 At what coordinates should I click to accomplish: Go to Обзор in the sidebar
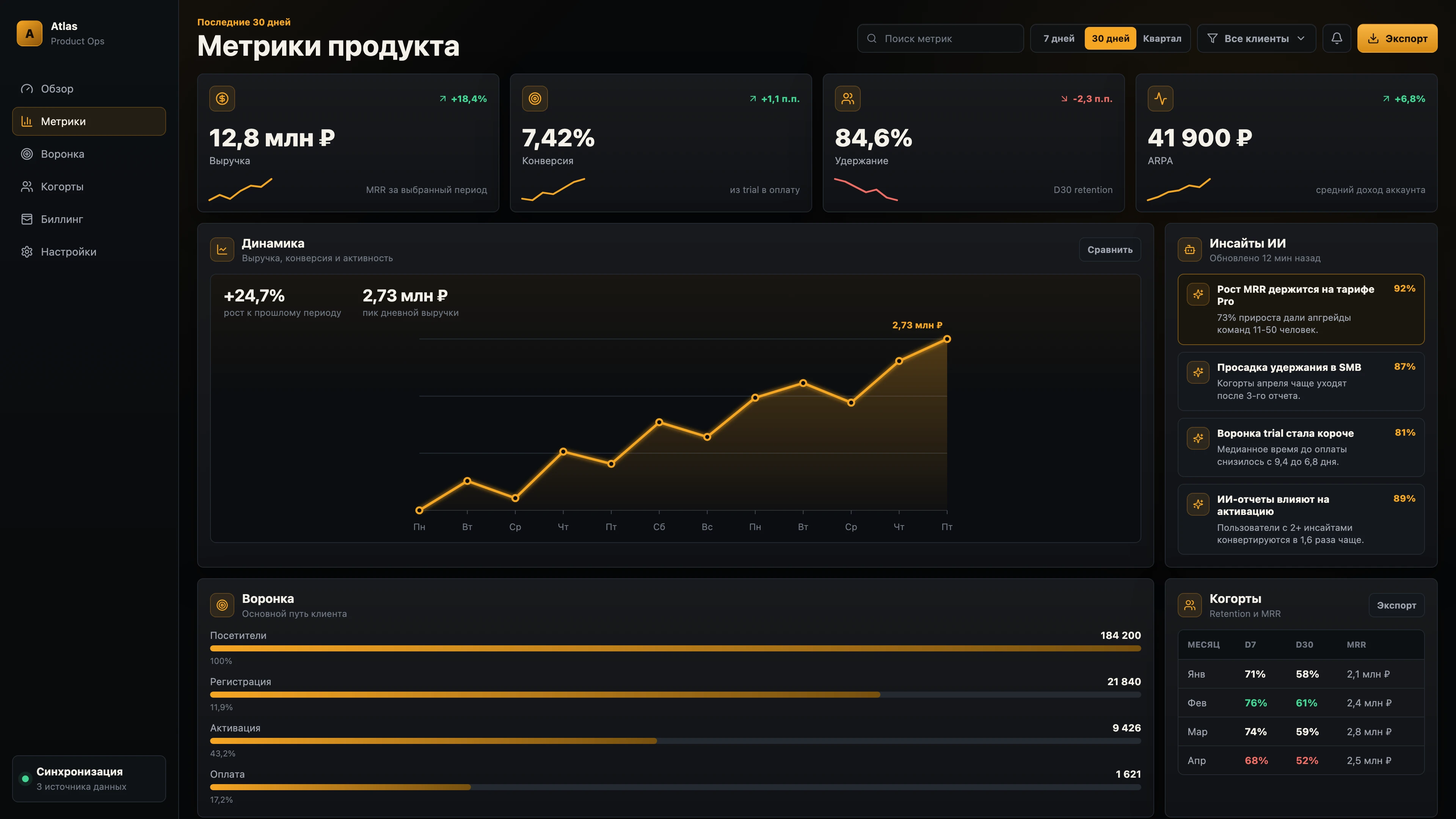click(89, 89)
